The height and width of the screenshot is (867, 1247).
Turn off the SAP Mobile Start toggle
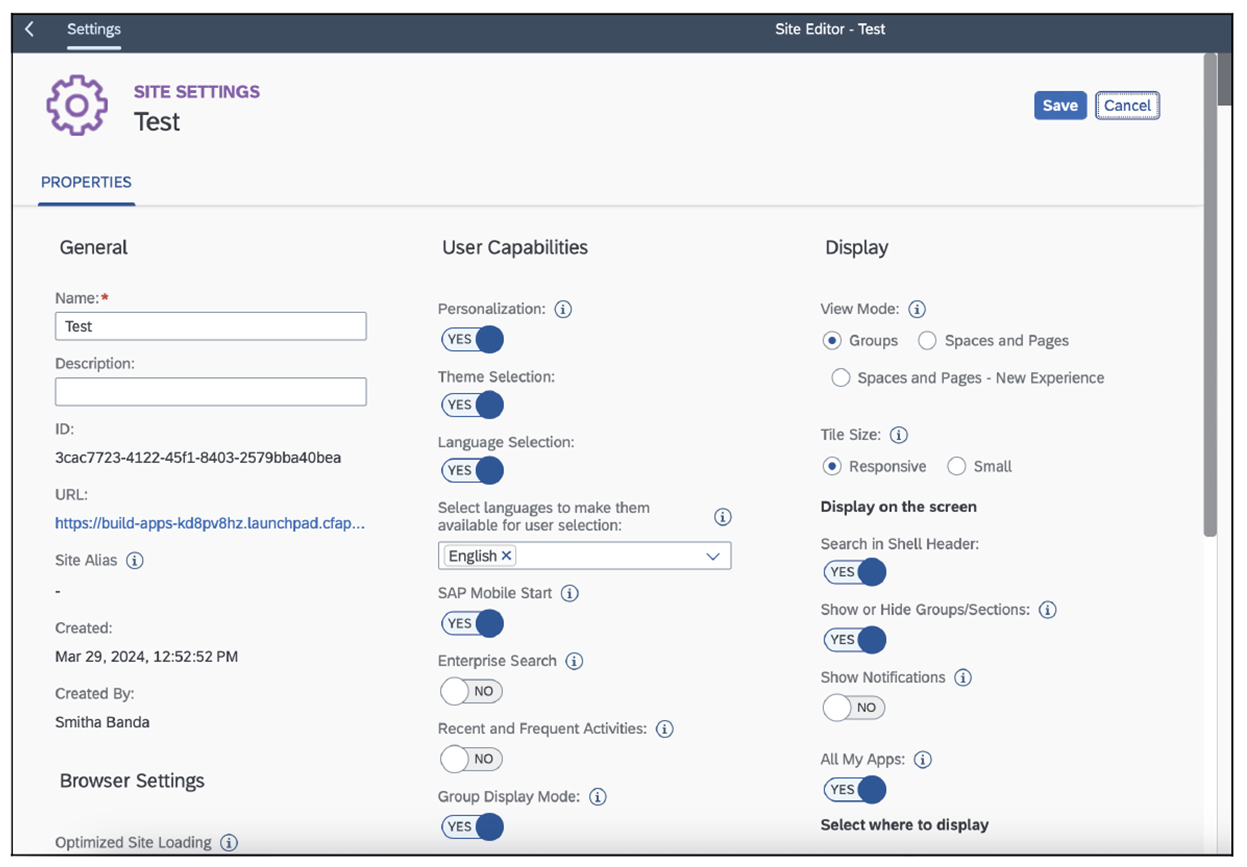pyautogui.click(x=472, y=623)
